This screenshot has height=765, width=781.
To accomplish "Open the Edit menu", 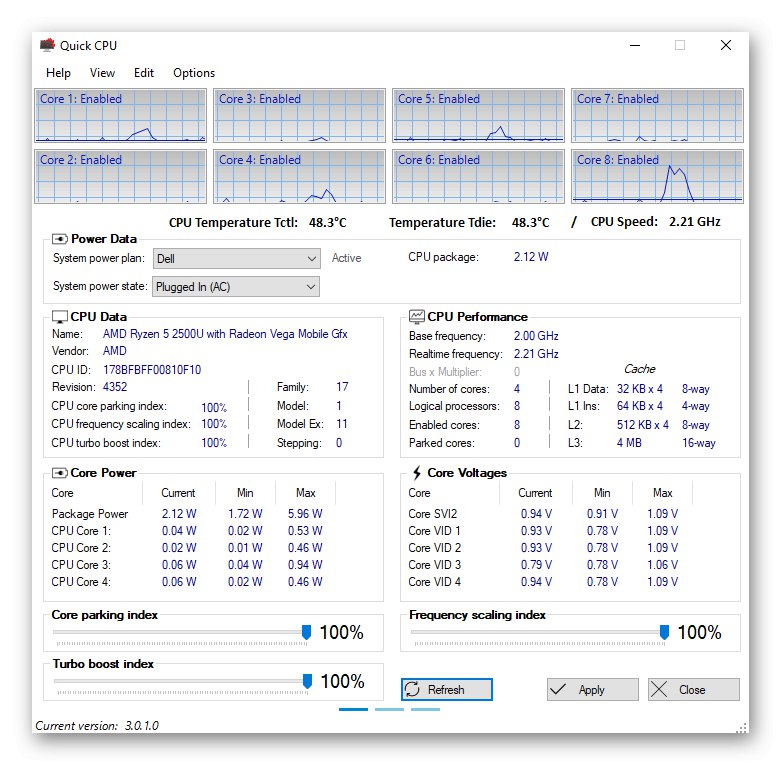I will [x=143, y=73].
